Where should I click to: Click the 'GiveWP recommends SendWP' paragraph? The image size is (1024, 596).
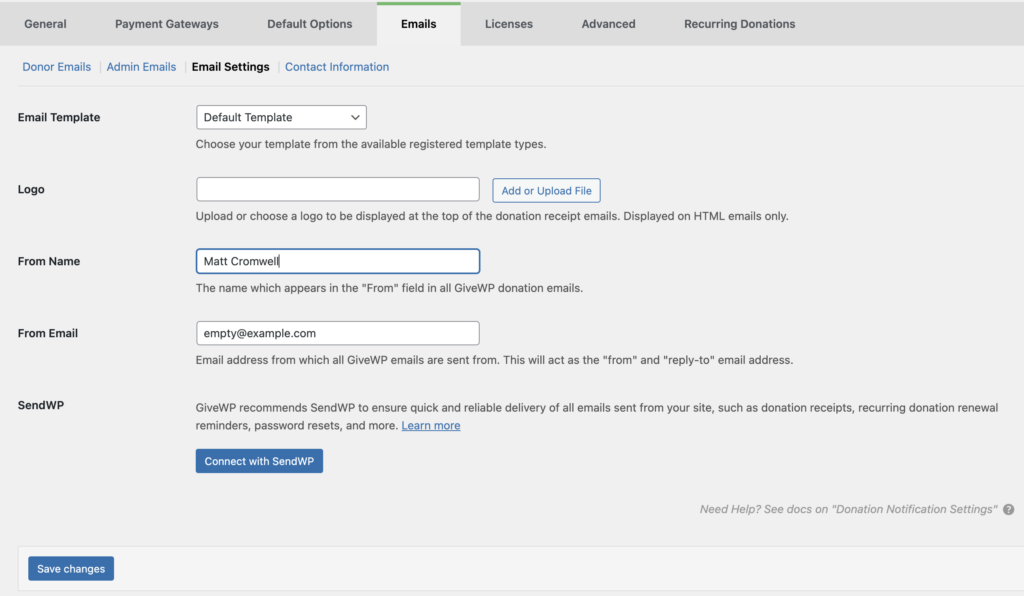tap(597, 416)
